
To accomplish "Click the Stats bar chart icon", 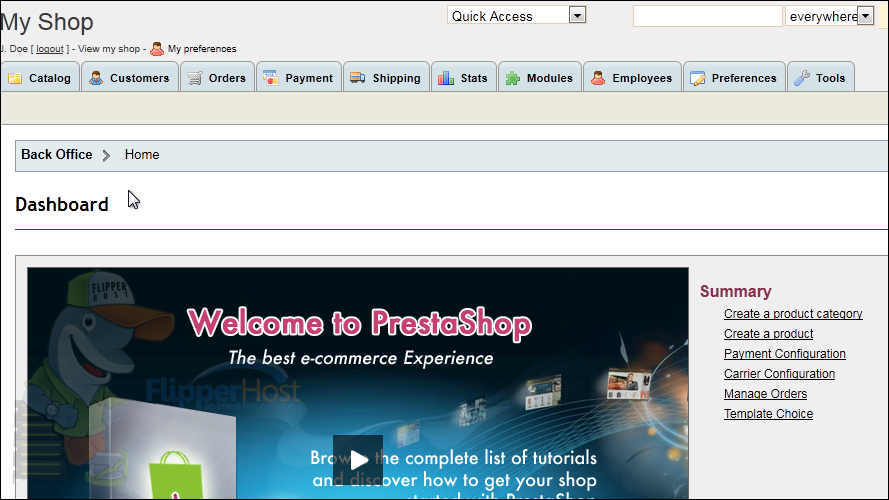I will point(446,78).
